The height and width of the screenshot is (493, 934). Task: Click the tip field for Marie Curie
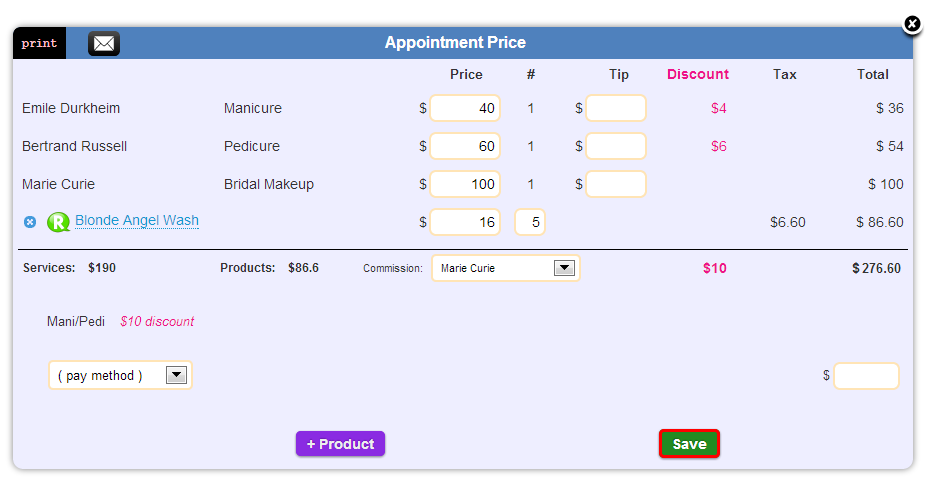tap(616, 184)
